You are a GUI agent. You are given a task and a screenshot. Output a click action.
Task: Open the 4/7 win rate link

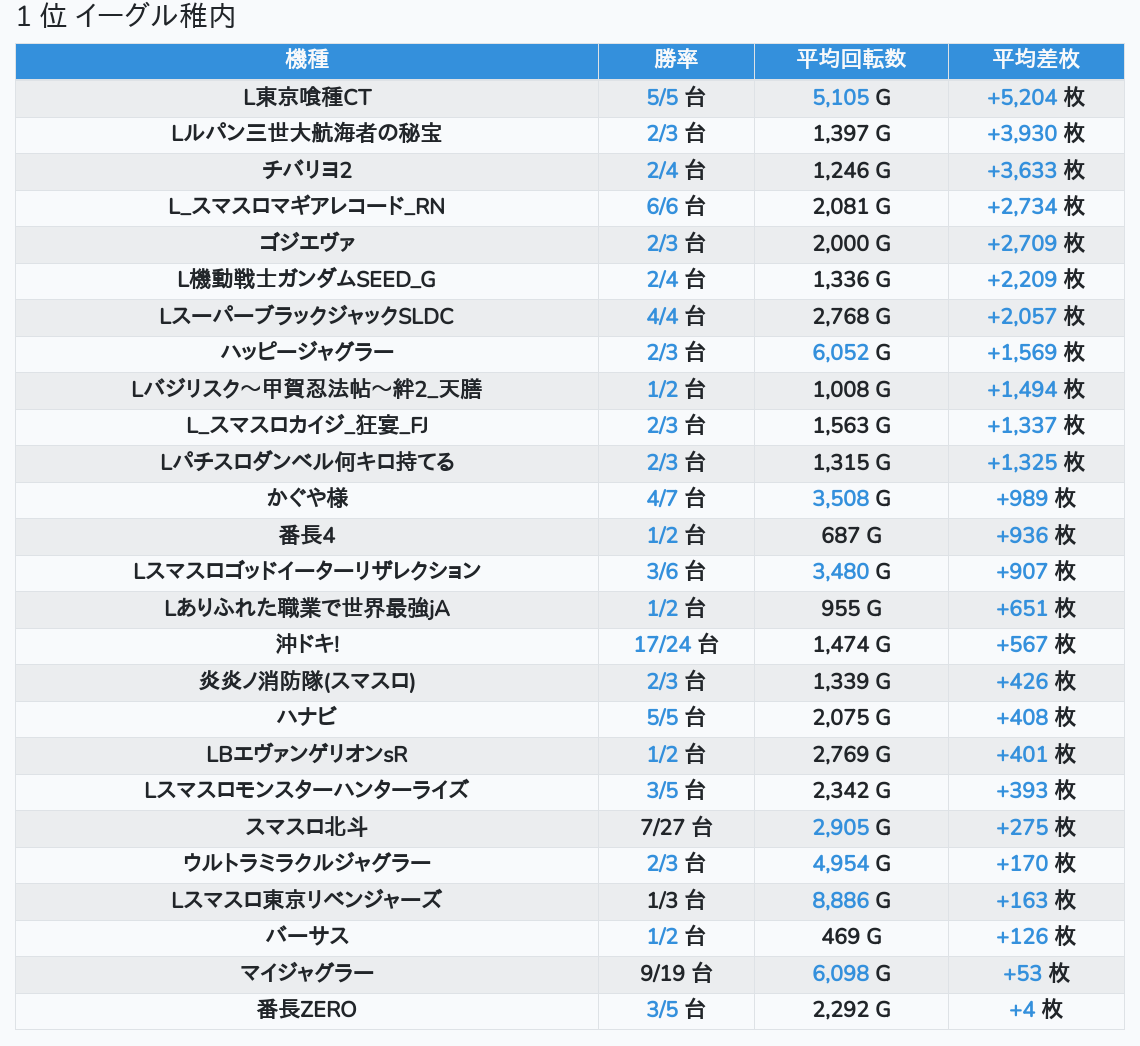(662, 499)
